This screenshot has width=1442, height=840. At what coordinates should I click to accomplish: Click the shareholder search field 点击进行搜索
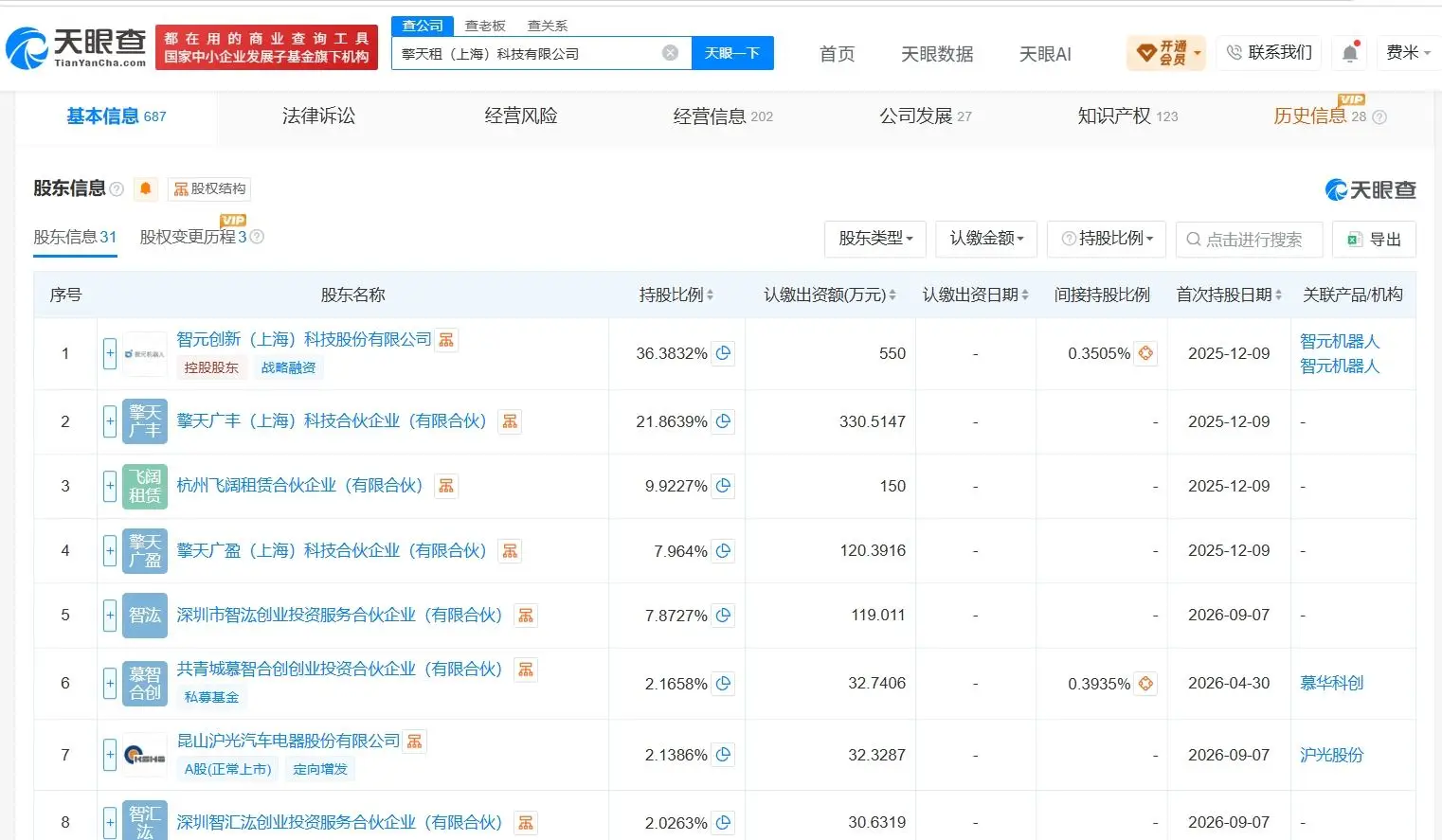tap(1249, 240)
